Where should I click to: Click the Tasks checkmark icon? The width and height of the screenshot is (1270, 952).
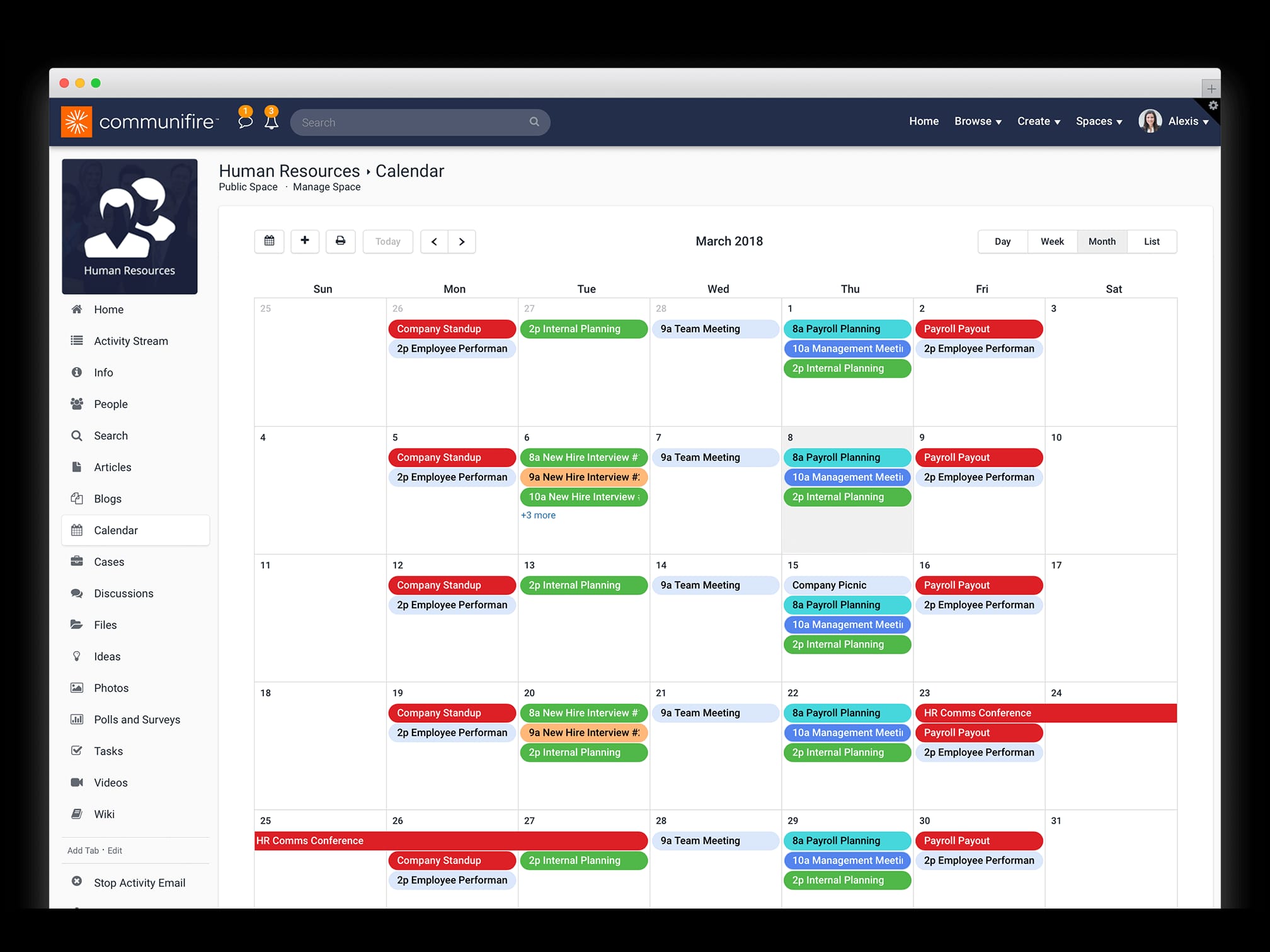point(77,751)
